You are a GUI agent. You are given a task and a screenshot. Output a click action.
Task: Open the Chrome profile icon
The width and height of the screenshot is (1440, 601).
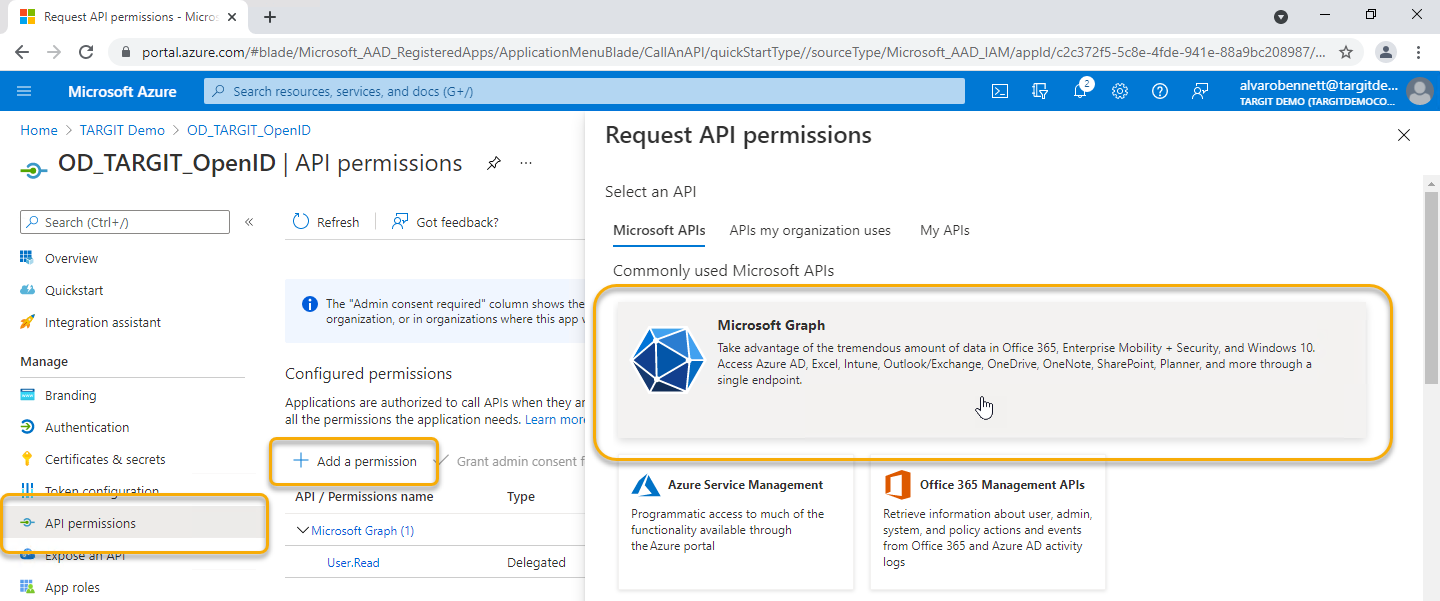(x=1386, y=52)
